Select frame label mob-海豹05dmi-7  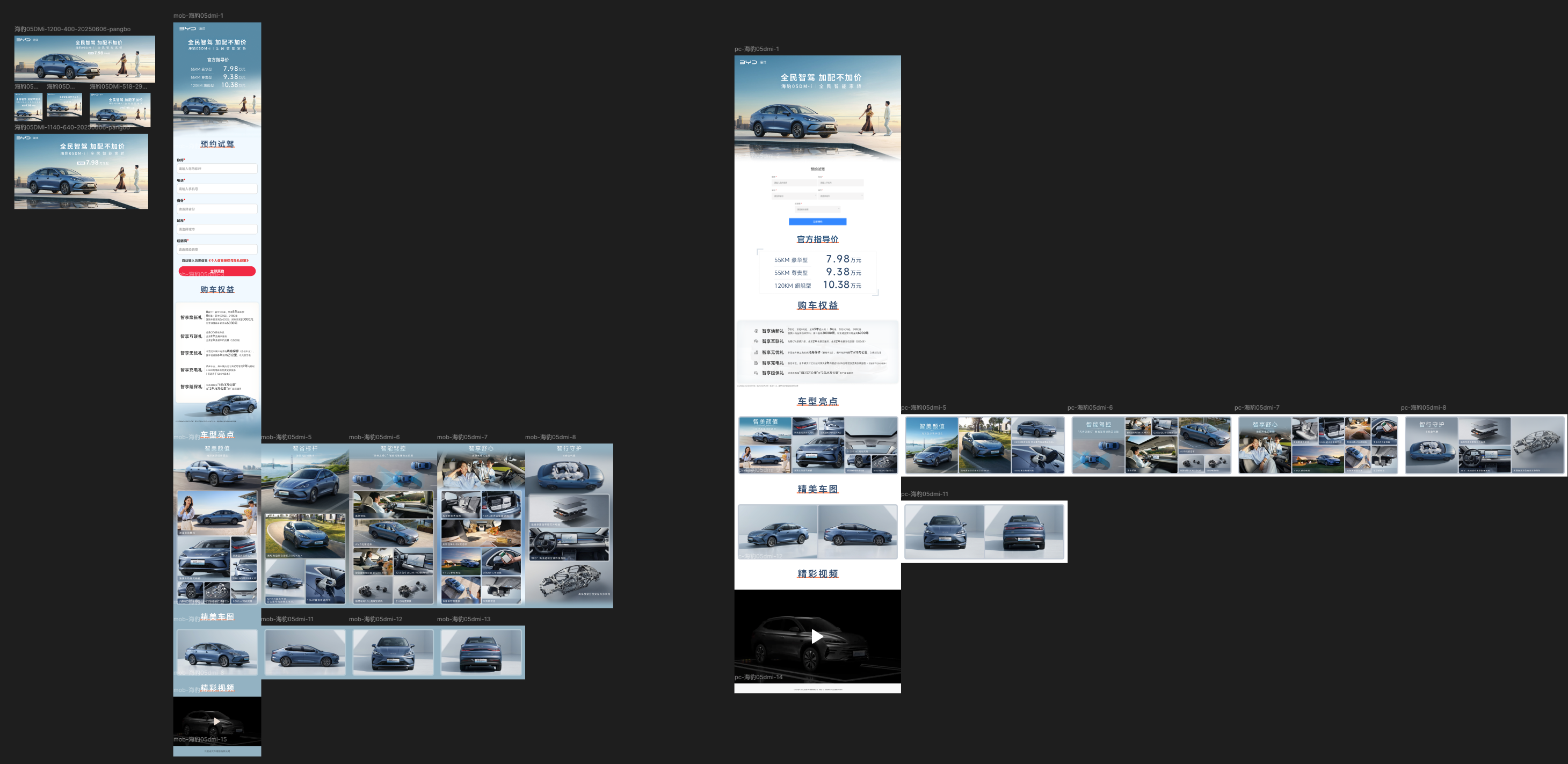pyautogui.click(x=462, y=437)
